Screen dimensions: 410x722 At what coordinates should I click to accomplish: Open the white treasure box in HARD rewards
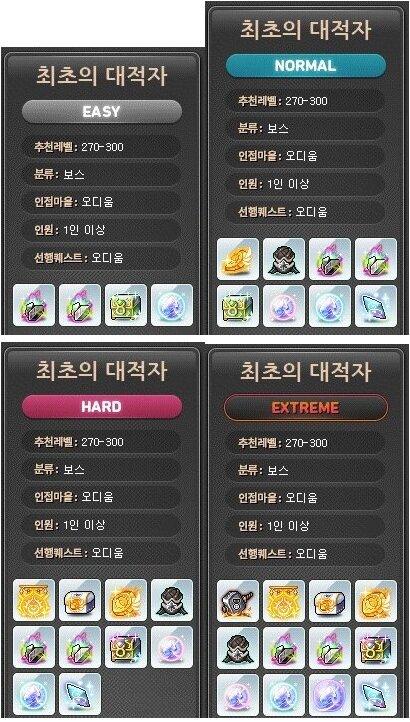(x=80, y=600)
